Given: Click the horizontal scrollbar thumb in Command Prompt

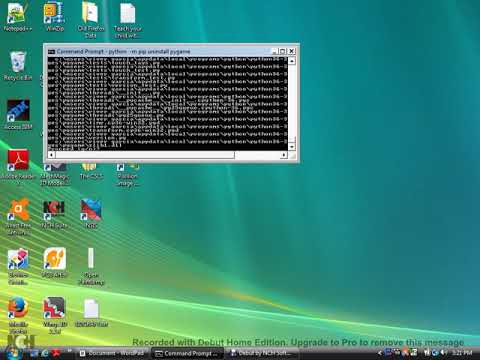Looking at the screenshot, I should (145, 155).
